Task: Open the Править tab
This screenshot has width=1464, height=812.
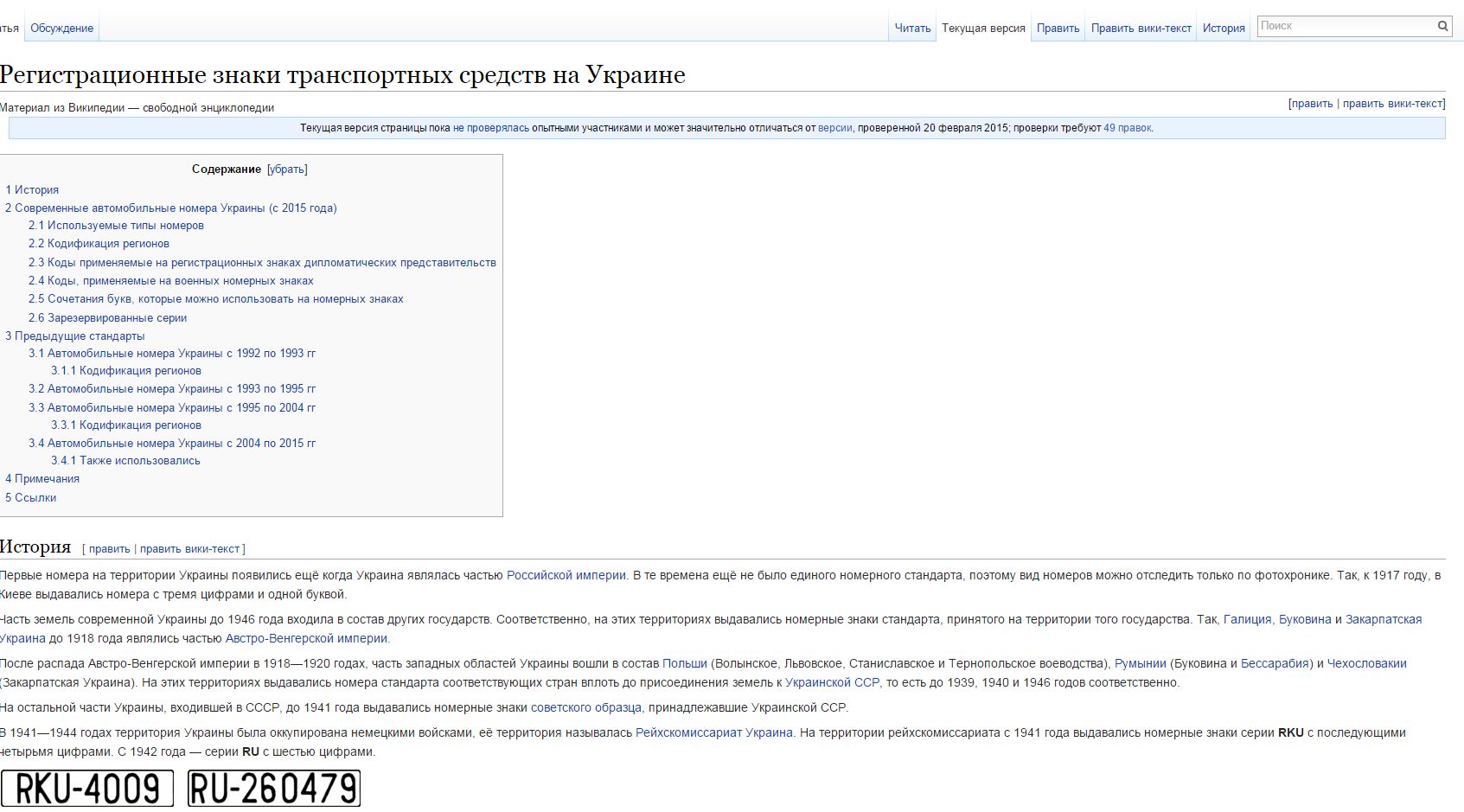Action: [x=1058, y=29]
